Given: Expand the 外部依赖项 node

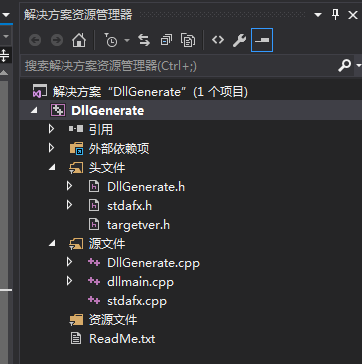Looking at the screenshot, I should (x=51, y=148).
